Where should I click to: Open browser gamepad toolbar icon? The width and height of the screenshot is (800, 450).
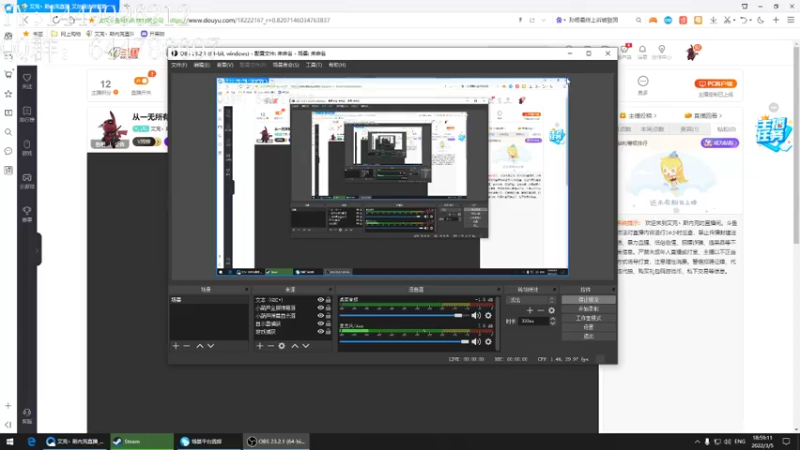tap(653, 20)
